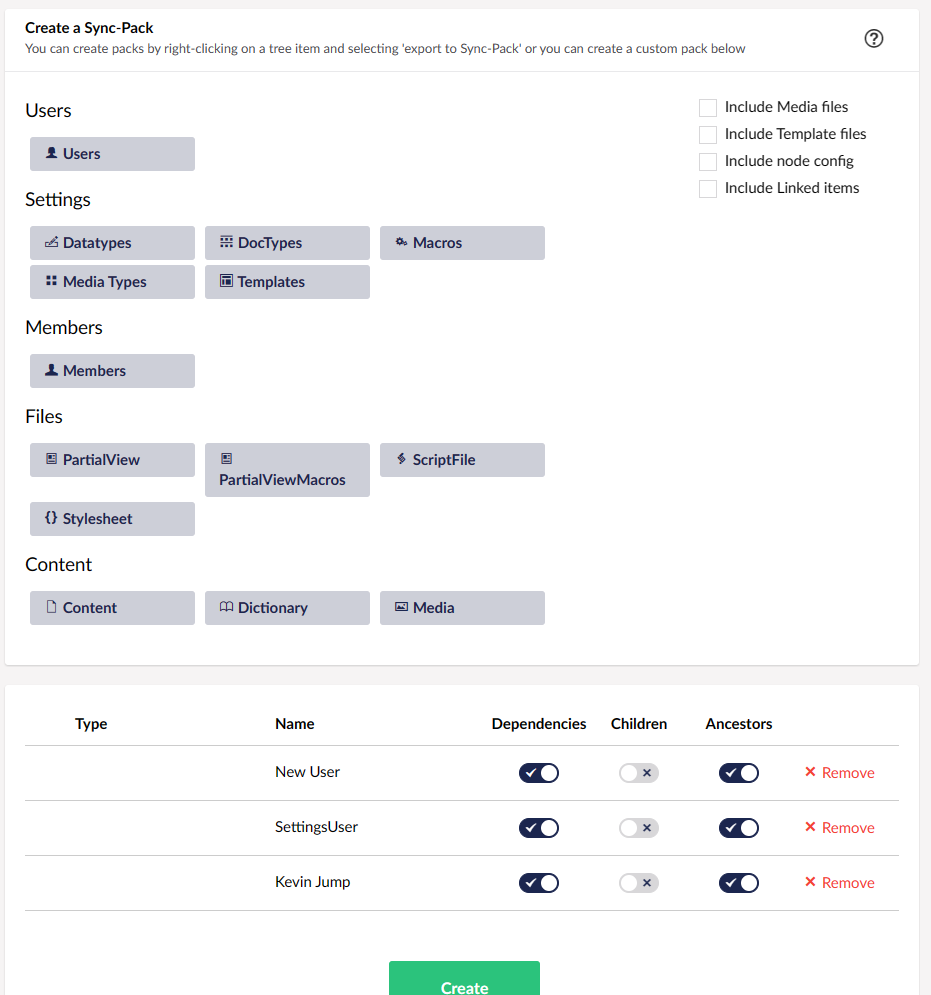Click the Kevin Jump name cell
Viewport: 931px width, 995px height.
(x=312, y=882)
